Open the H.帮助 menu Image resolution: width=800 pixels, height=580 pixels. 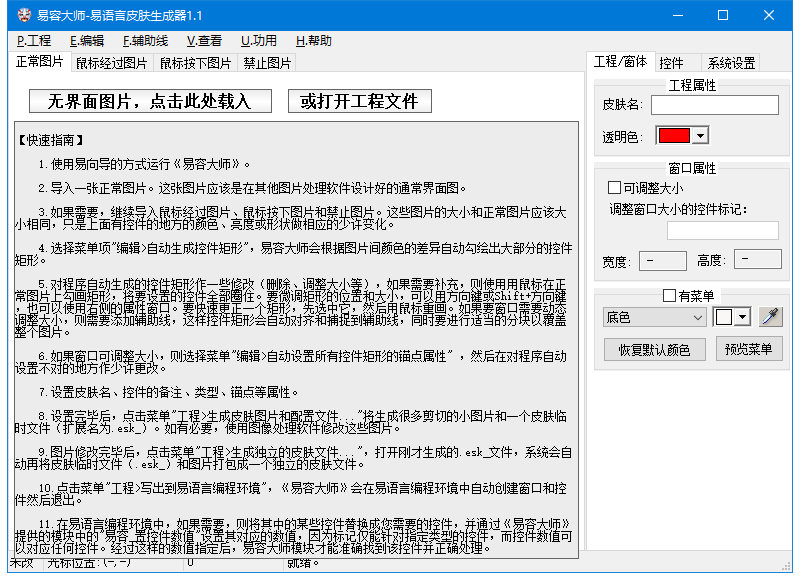314,41
